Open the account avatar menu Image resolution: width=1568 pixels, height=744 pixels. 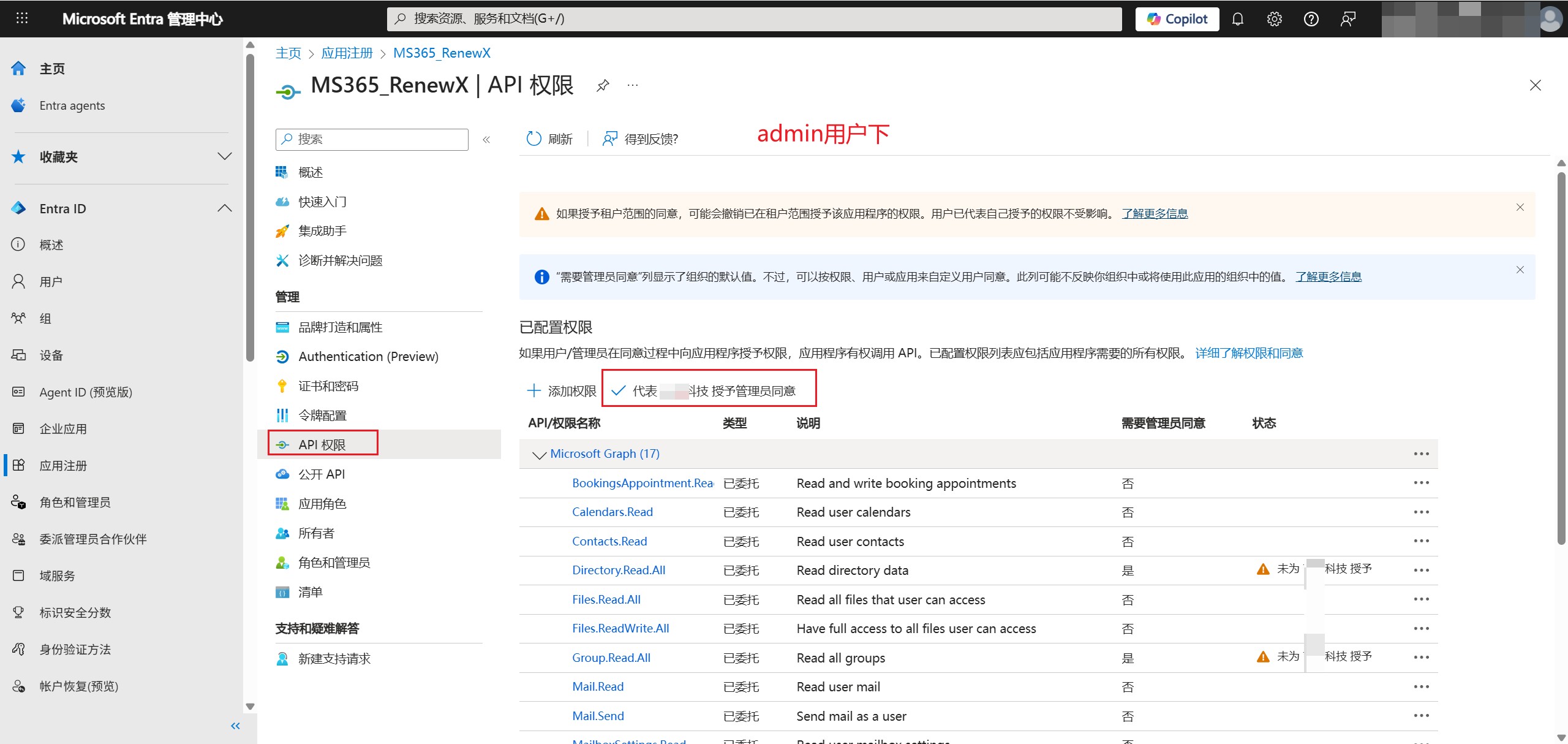coord(1551,19)
